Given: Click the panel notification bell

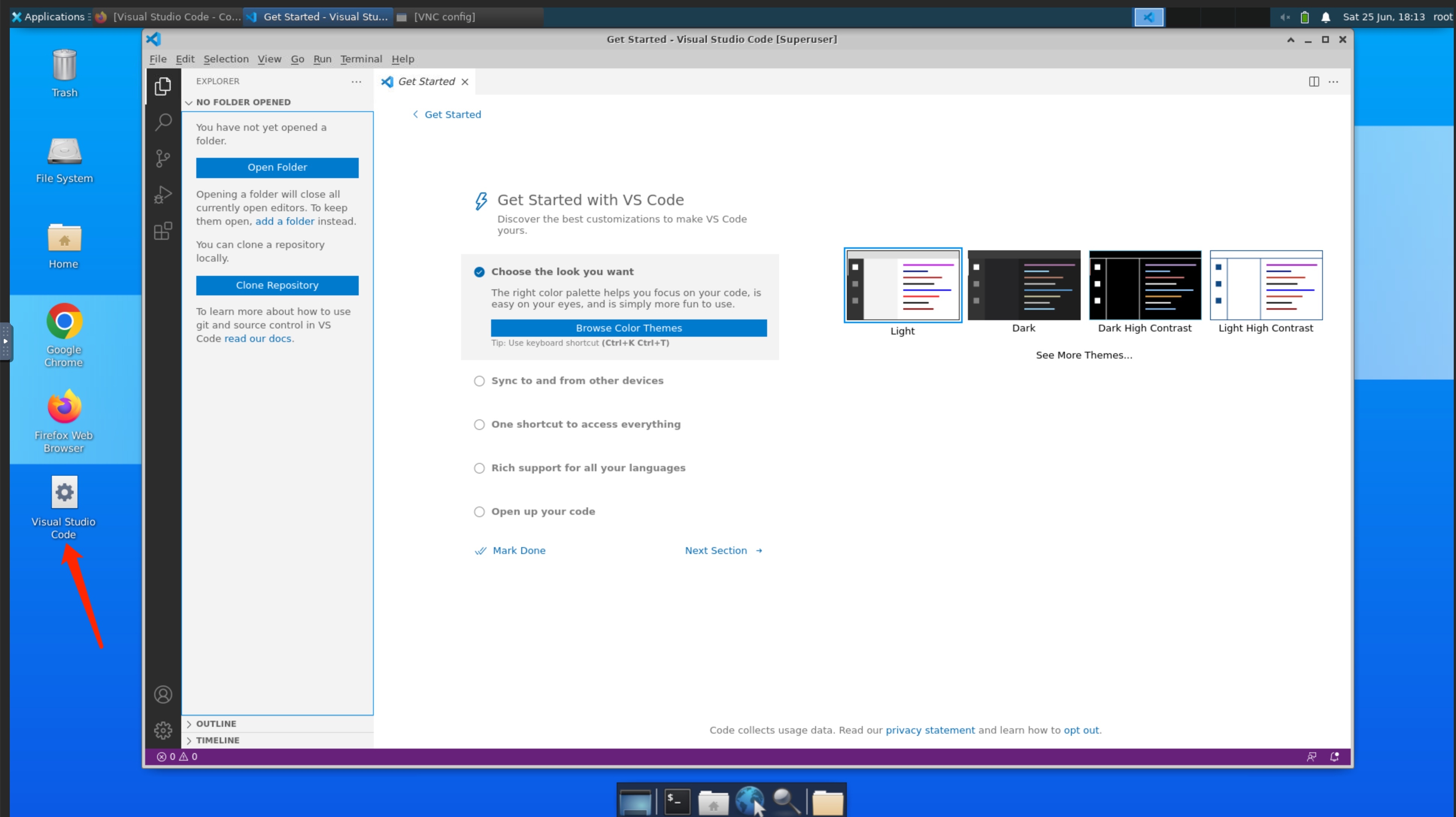Looking at the screenshot, I should point(1326,17).
